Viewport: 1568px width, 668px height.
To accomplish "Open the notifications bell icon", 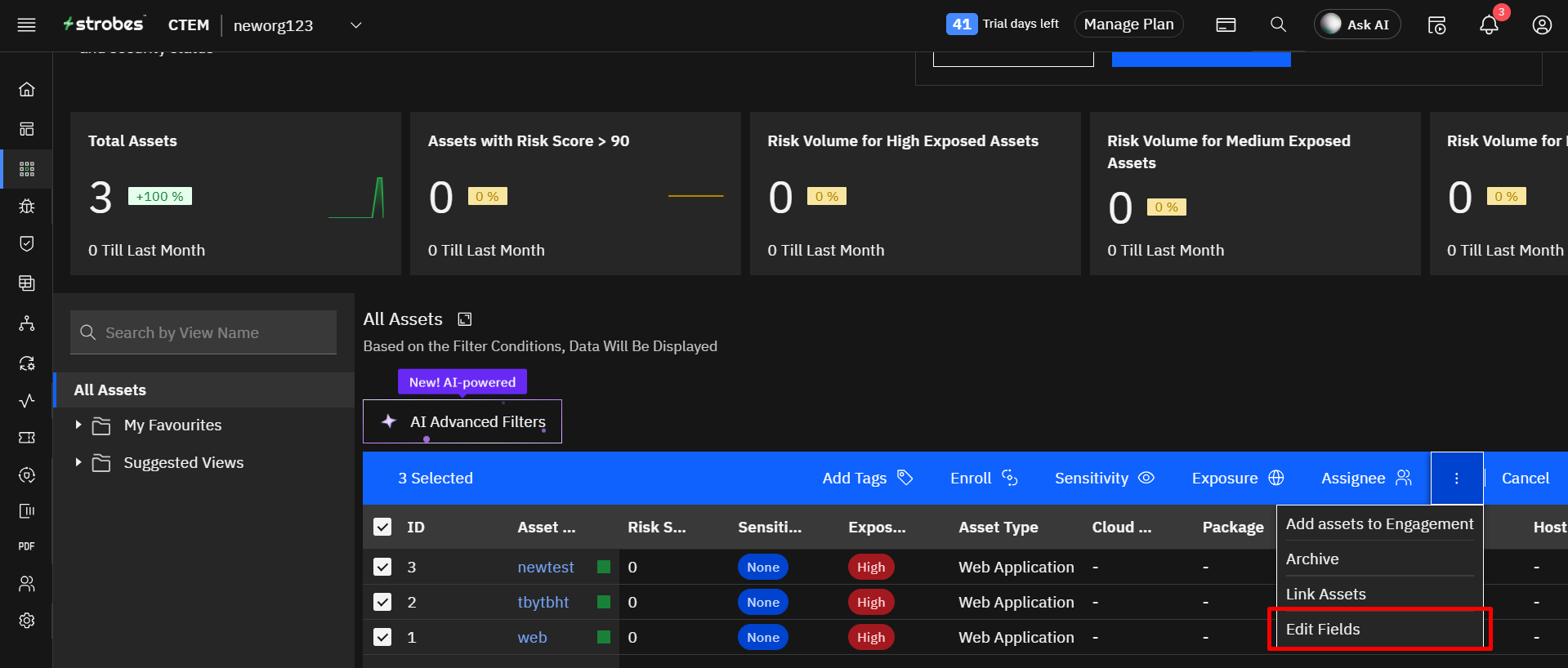I will point(1489,25).
